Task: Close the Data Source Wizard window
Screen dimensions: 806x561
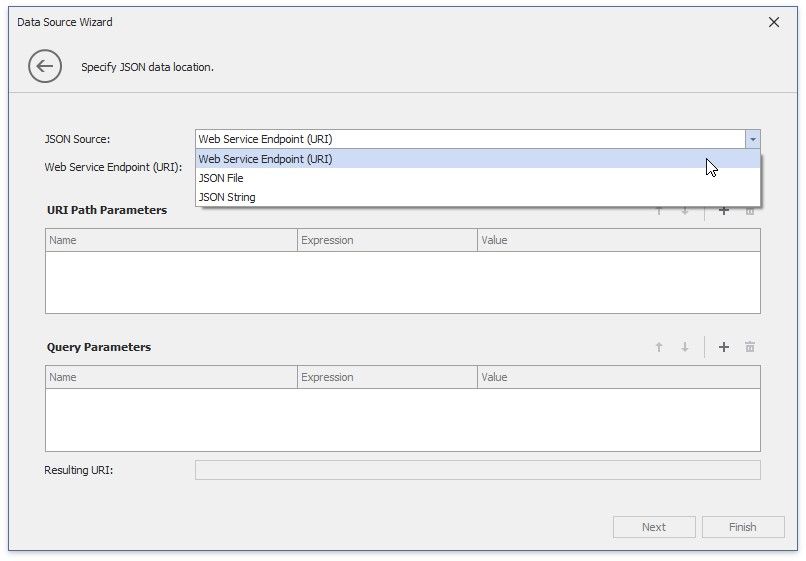Action: tap(773, 22)
